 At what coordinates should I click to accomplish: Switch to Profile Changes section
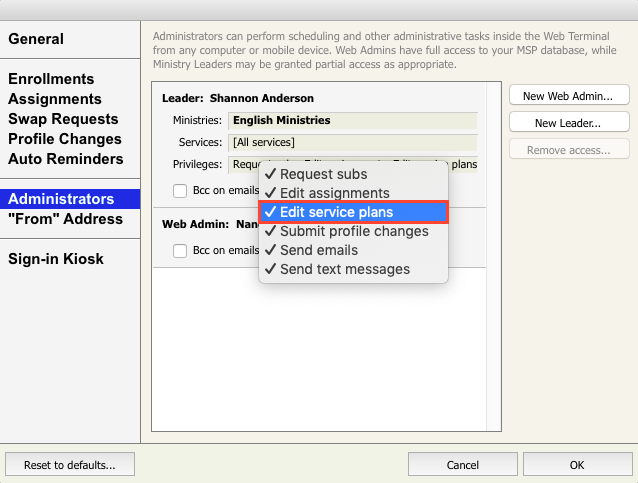click(65, 139)
